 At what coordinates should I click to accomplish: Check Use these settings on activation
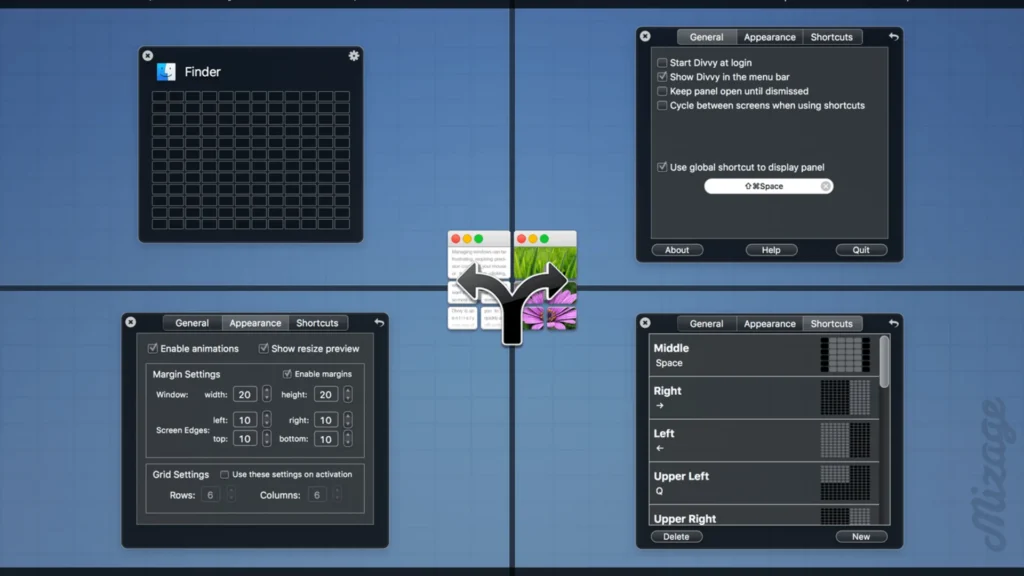coord(224,474)
